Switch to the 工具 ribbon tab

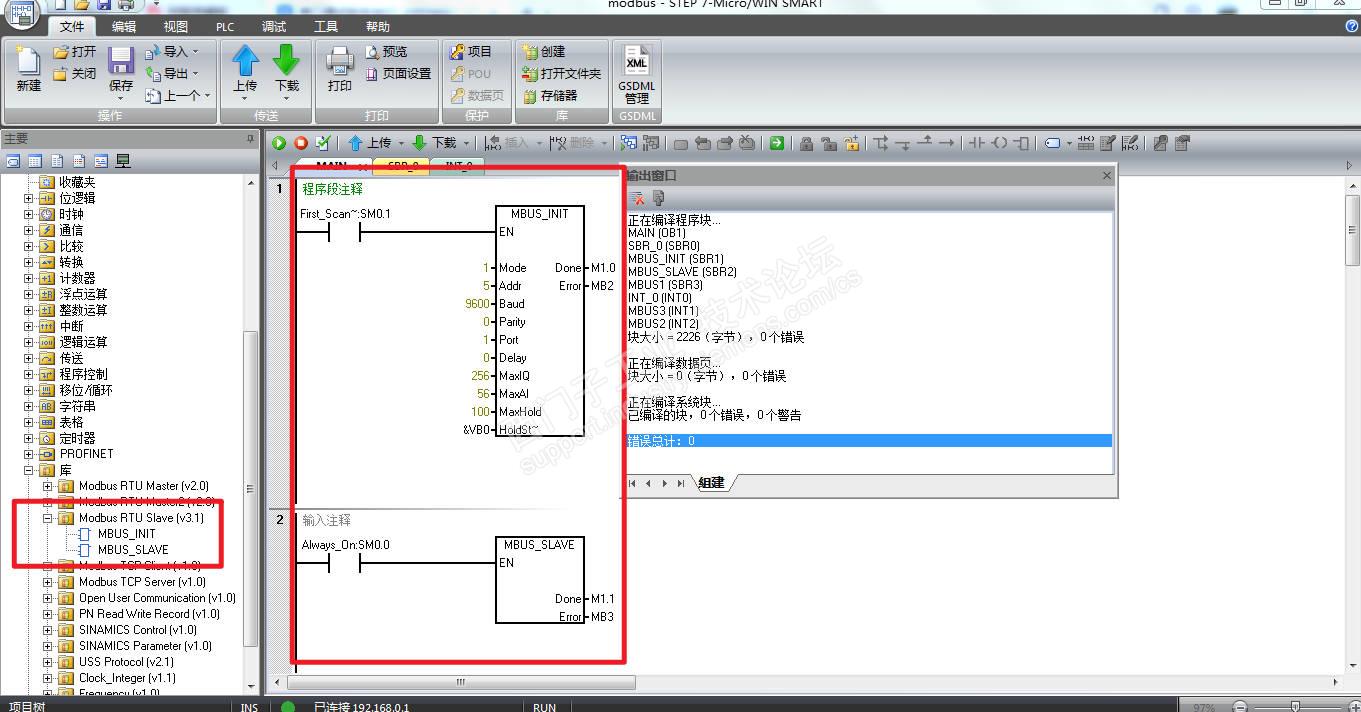click(x=326, y=27)
